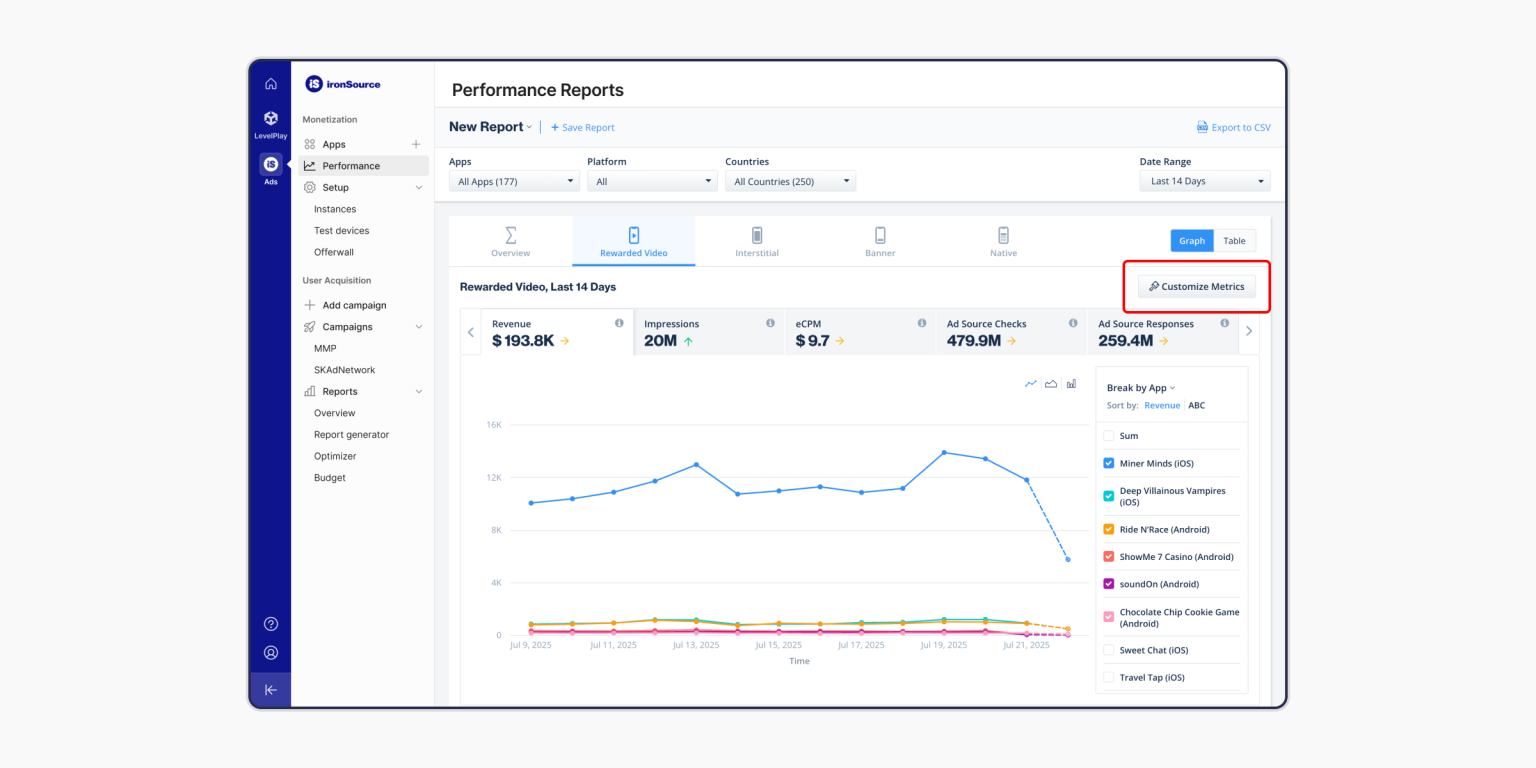Open the Date Range dropdown

[x=1204, y=180]
